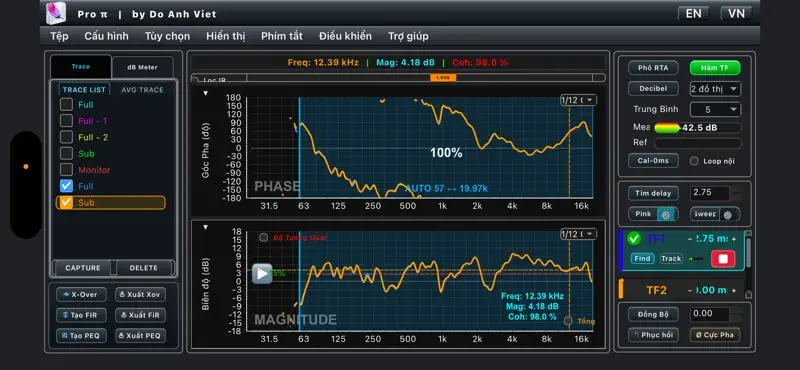Switch to Phổ RTA spectrum mode
This screenshot has width=800, height=370.
coord(653,68)
